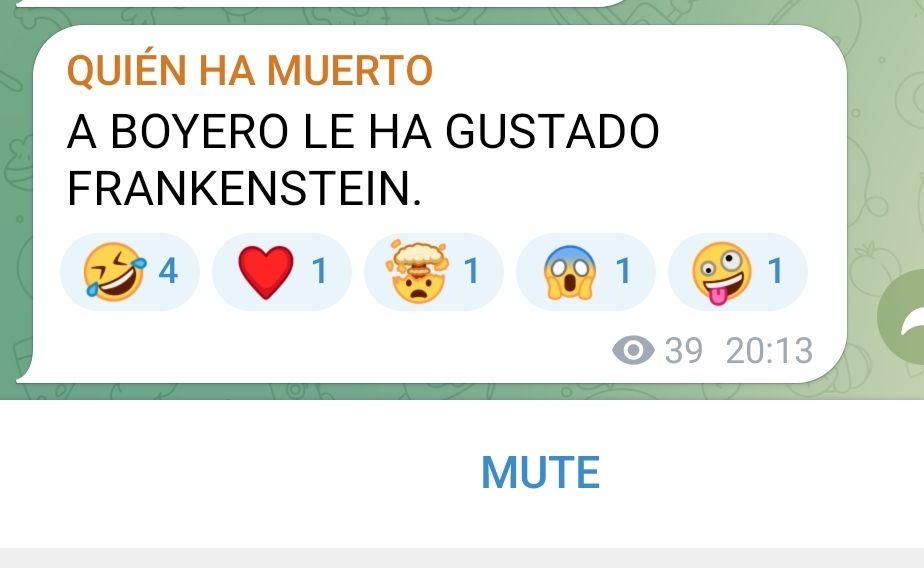This screenshot has width=924, height=568.
Task: Tap the text A BOYERO LE HA GUSTADO
Action: [x=363, y=131]
